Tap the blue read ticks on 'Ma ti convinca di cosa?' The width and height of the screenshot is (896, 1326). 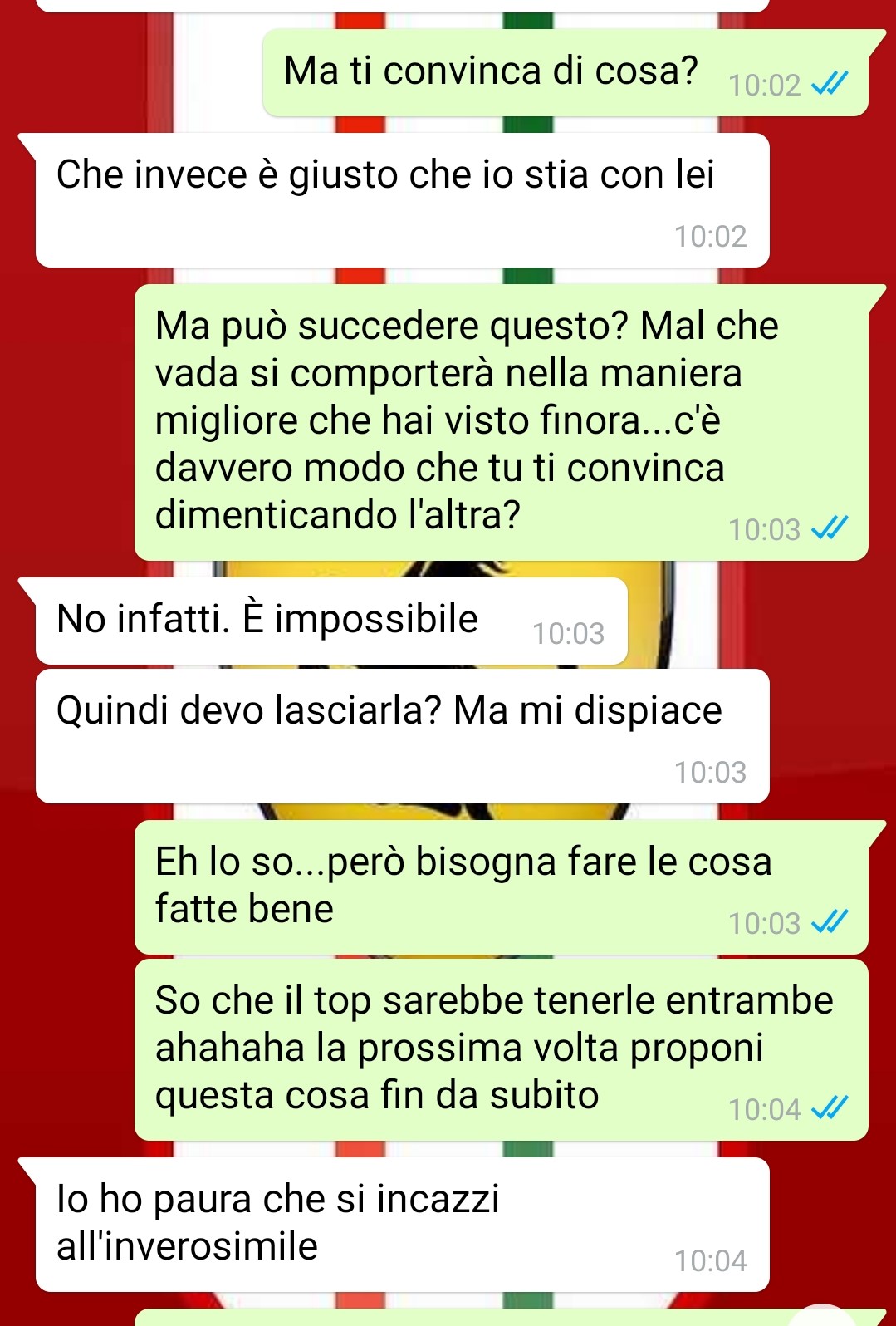coord(829,84)
